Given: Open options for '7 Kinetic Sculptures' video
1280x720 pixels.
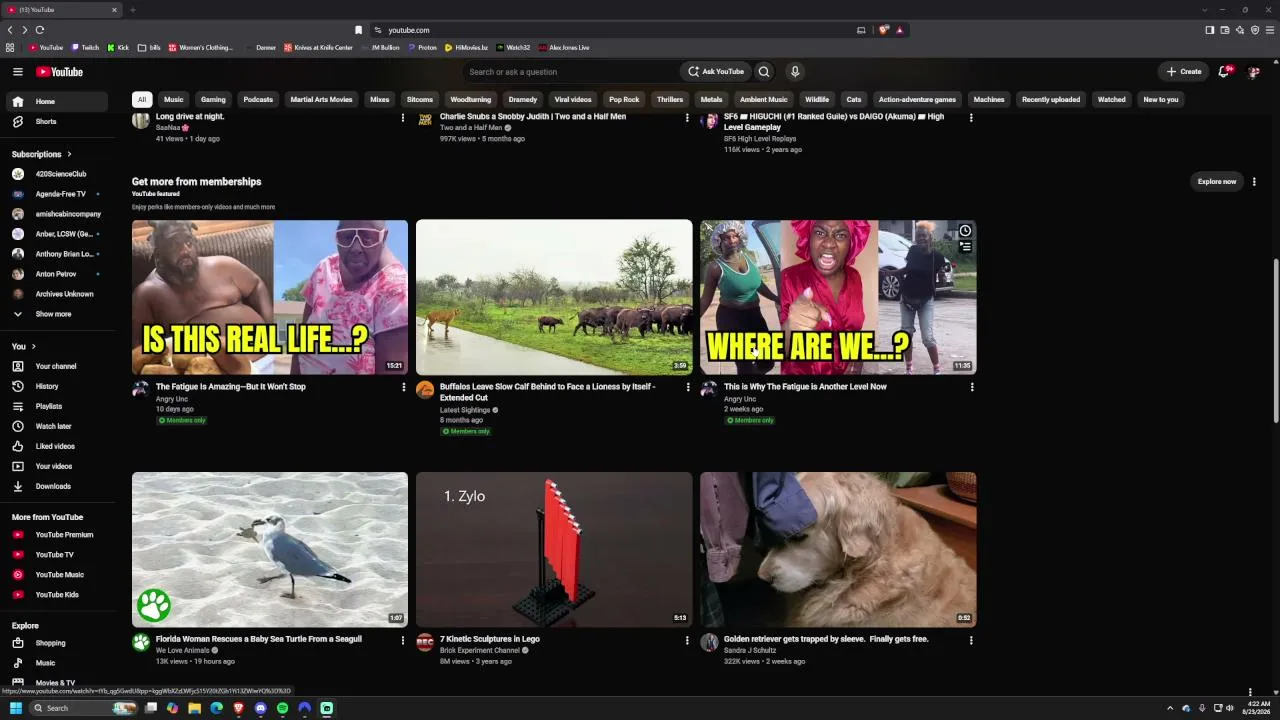Looking at the screenshot, I should coord(687,639).
